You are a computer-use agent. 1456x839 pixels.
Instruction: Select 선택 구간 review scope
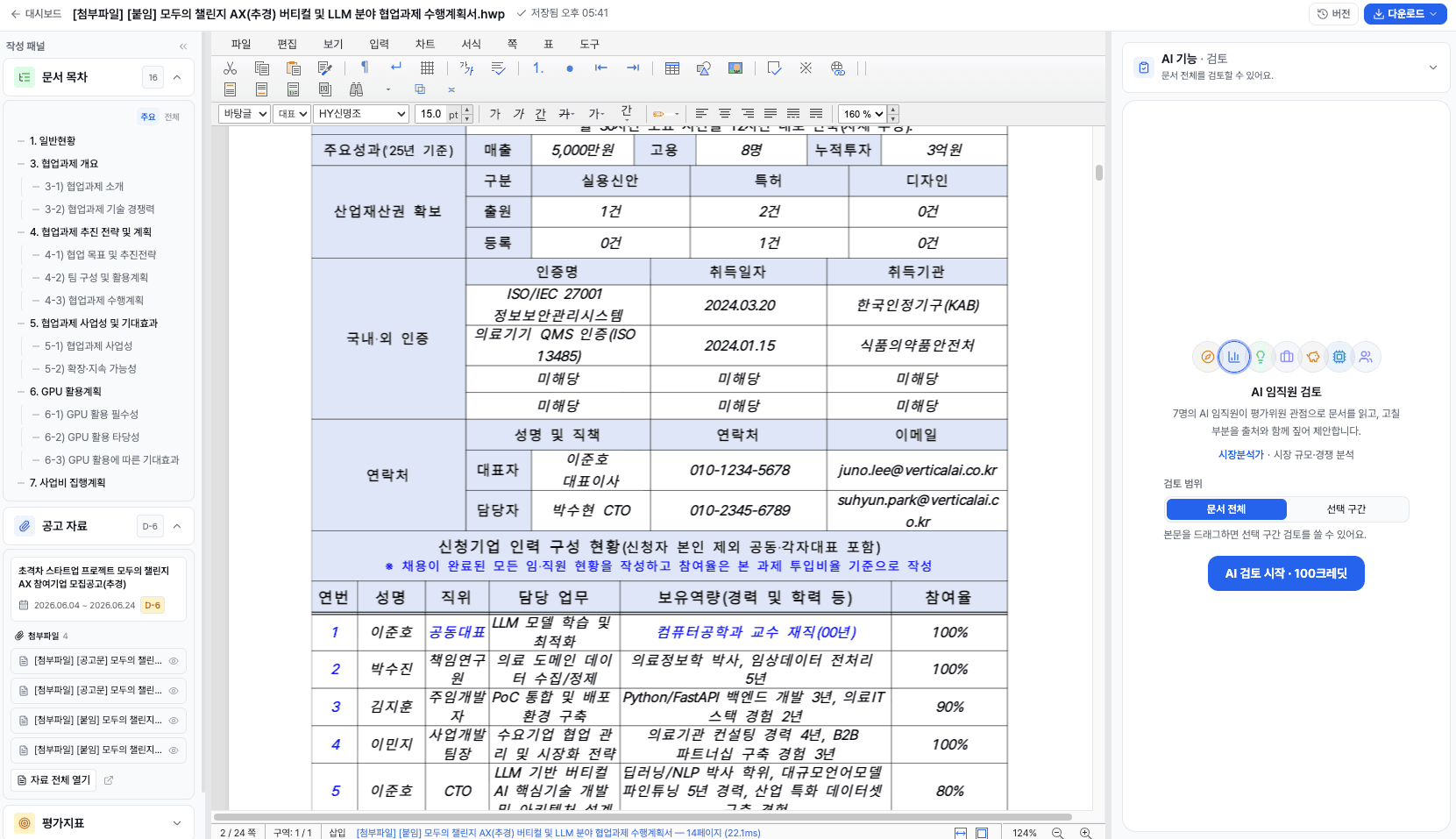coord(1346,509)
